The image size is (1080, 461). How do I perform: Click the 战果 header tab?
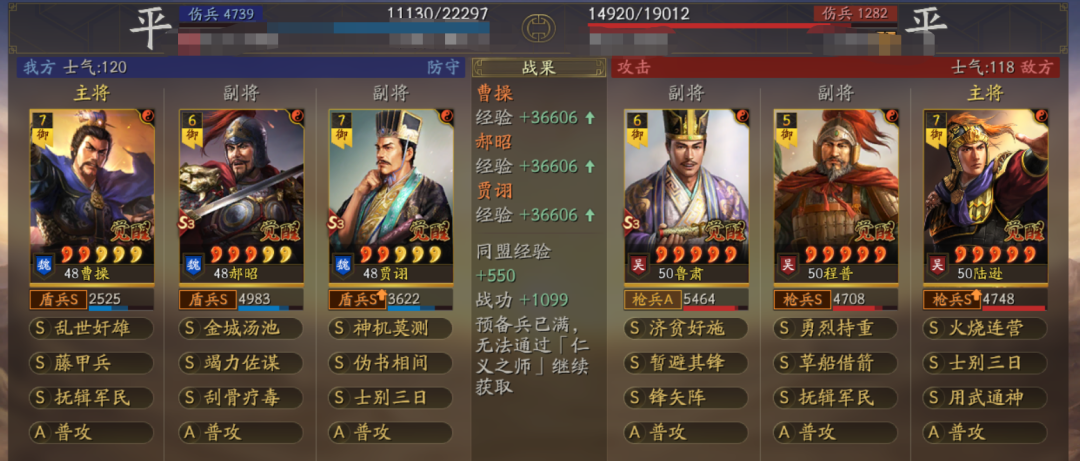click(539, 68)
